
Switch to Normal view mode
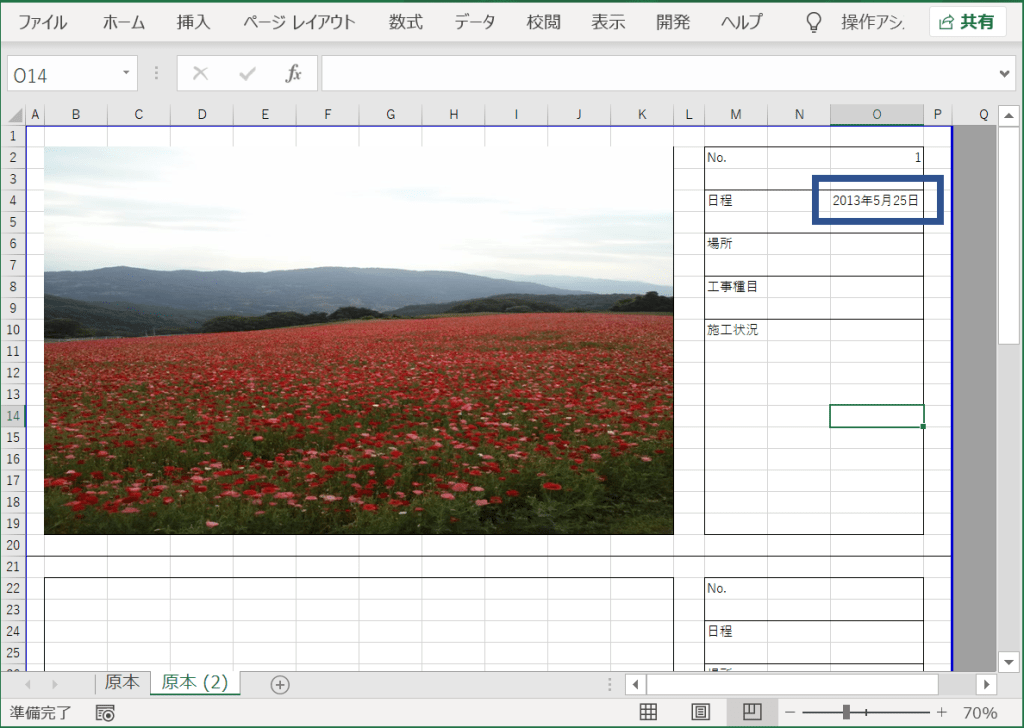(648, 712)
